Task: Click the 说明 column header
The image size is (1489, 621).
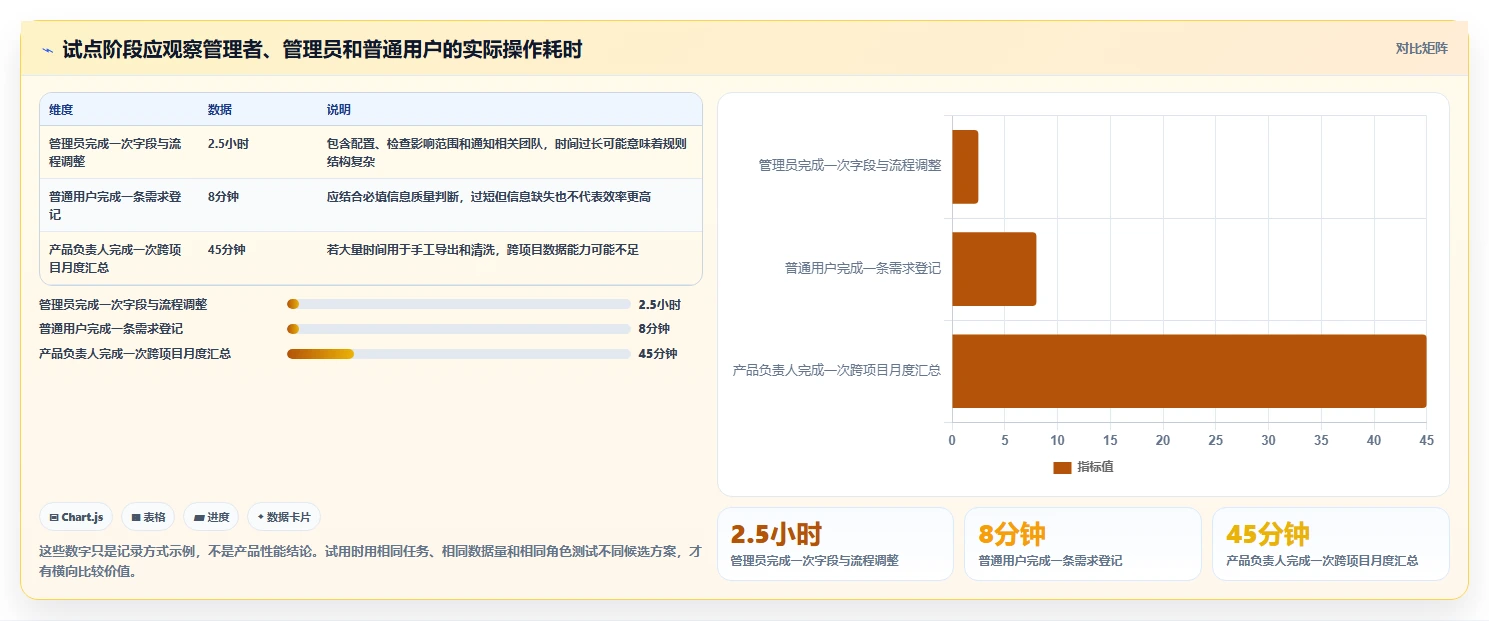Action: click(339, 110)
